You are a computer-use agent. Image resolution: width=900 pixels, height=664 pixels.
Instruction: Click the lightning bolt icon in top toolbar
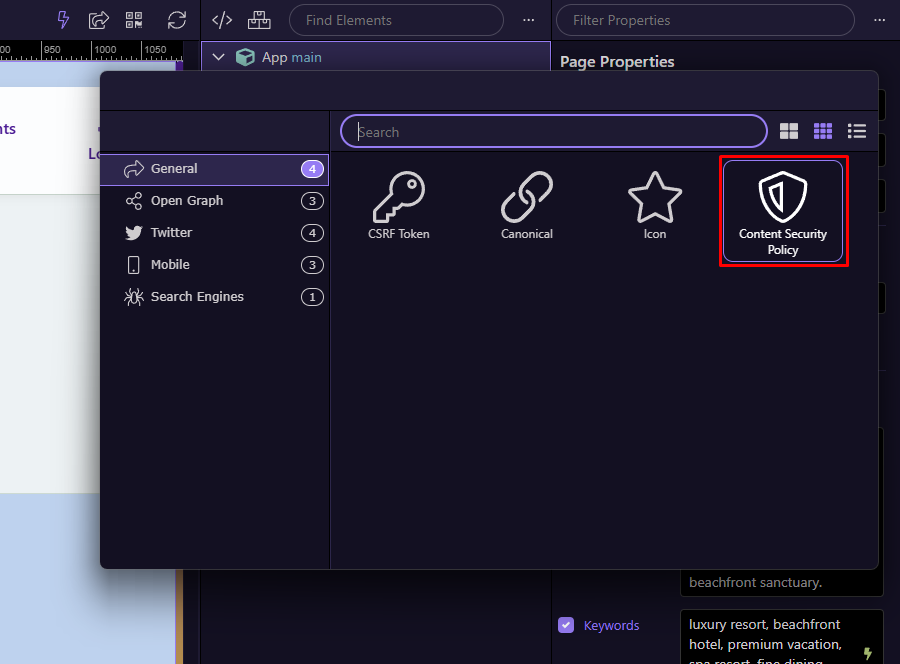click(x=63, y=20)
